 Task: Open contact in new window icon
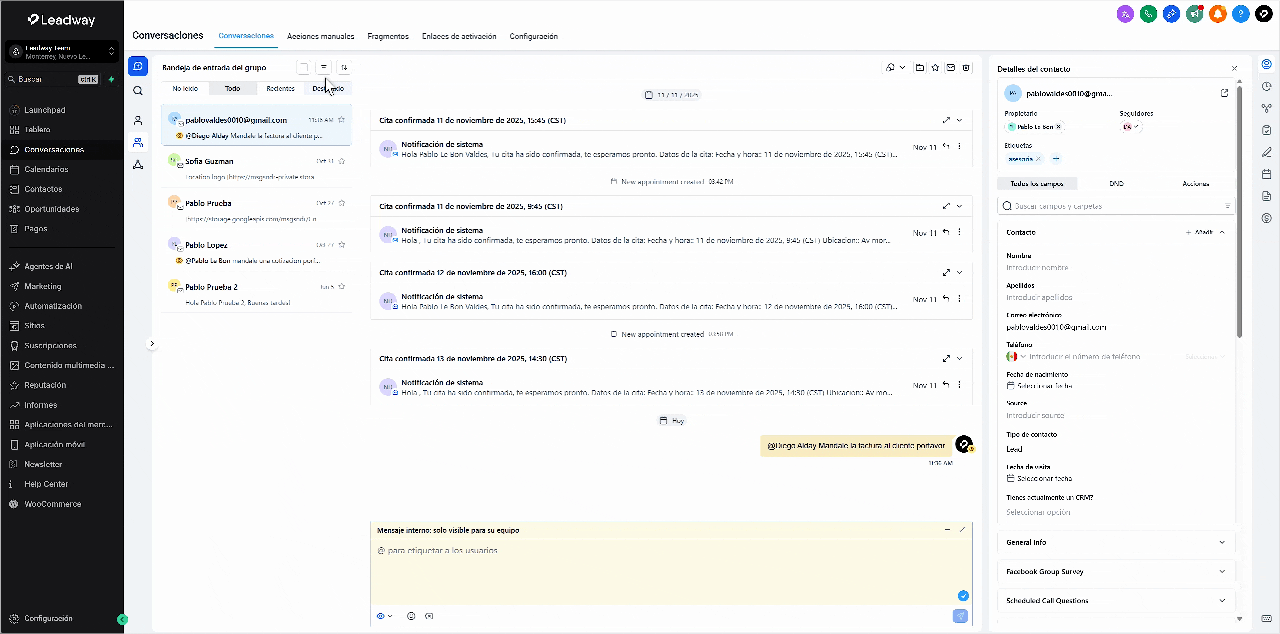(1225, 93)
